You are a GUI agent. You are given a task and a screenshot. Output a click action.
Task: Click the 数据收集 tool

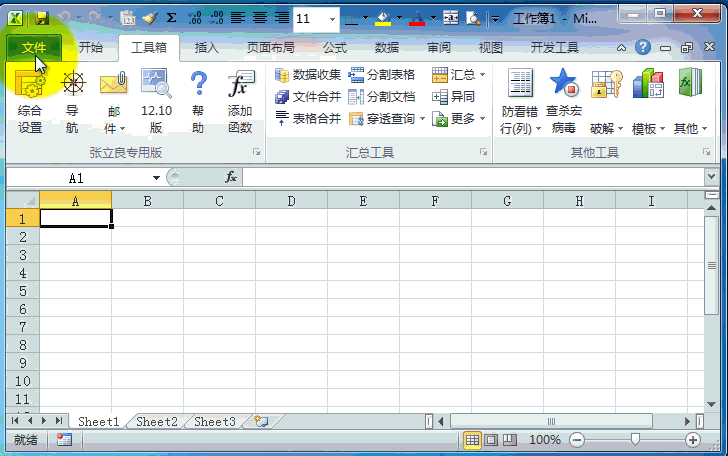point(308,75)
